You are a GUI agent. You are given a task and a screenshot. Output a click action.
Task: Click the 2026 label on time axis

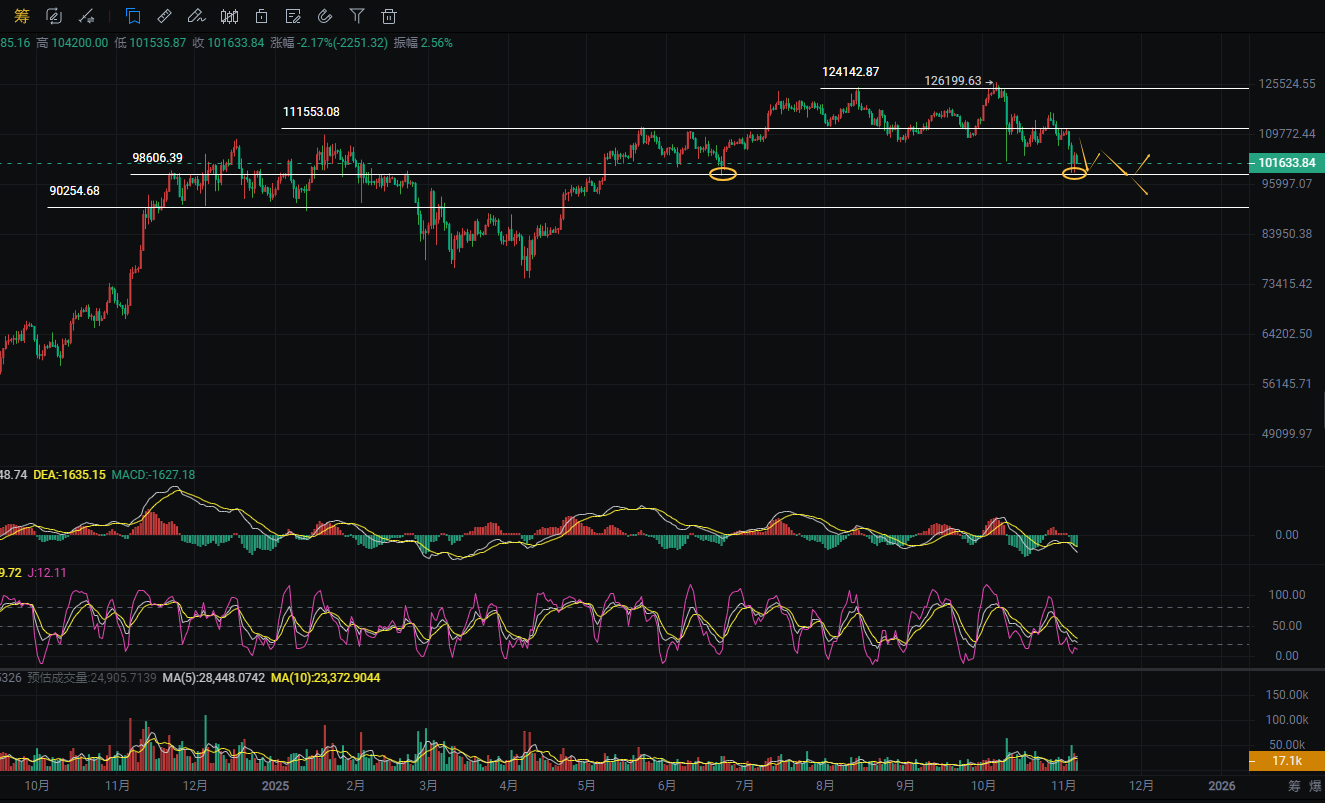click(1221, 786)
